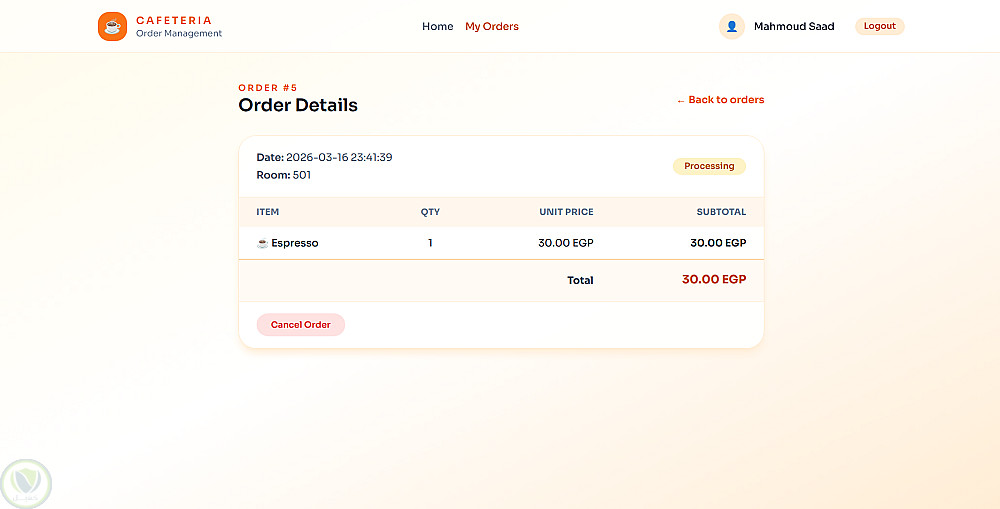The height and width of the screenshot is (509, 1000).
Task: Go back via the Back to orders link
Action: (x=720, y=100)
